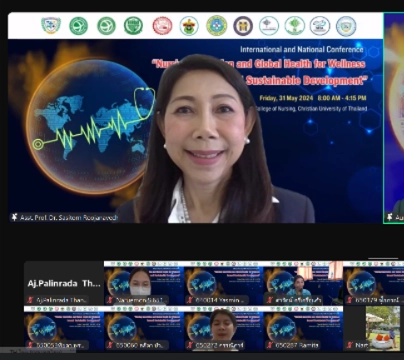Click the muted mic icon on the partially visible right speaker tile
Image resolution: width=404 pixels, height=360 pixels.
tap(389, 217)
